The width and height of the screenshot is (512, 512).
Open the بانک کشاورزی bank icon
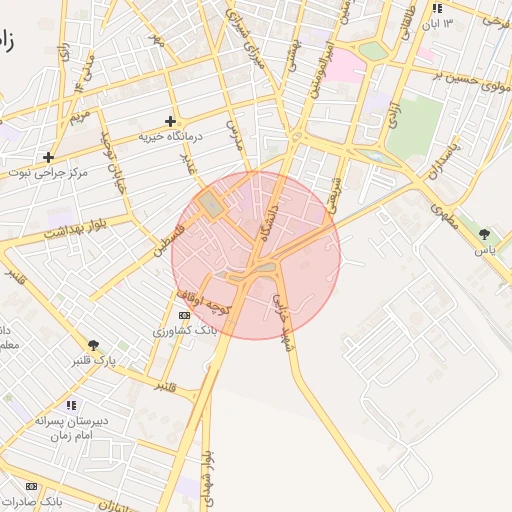coord(184,315)
